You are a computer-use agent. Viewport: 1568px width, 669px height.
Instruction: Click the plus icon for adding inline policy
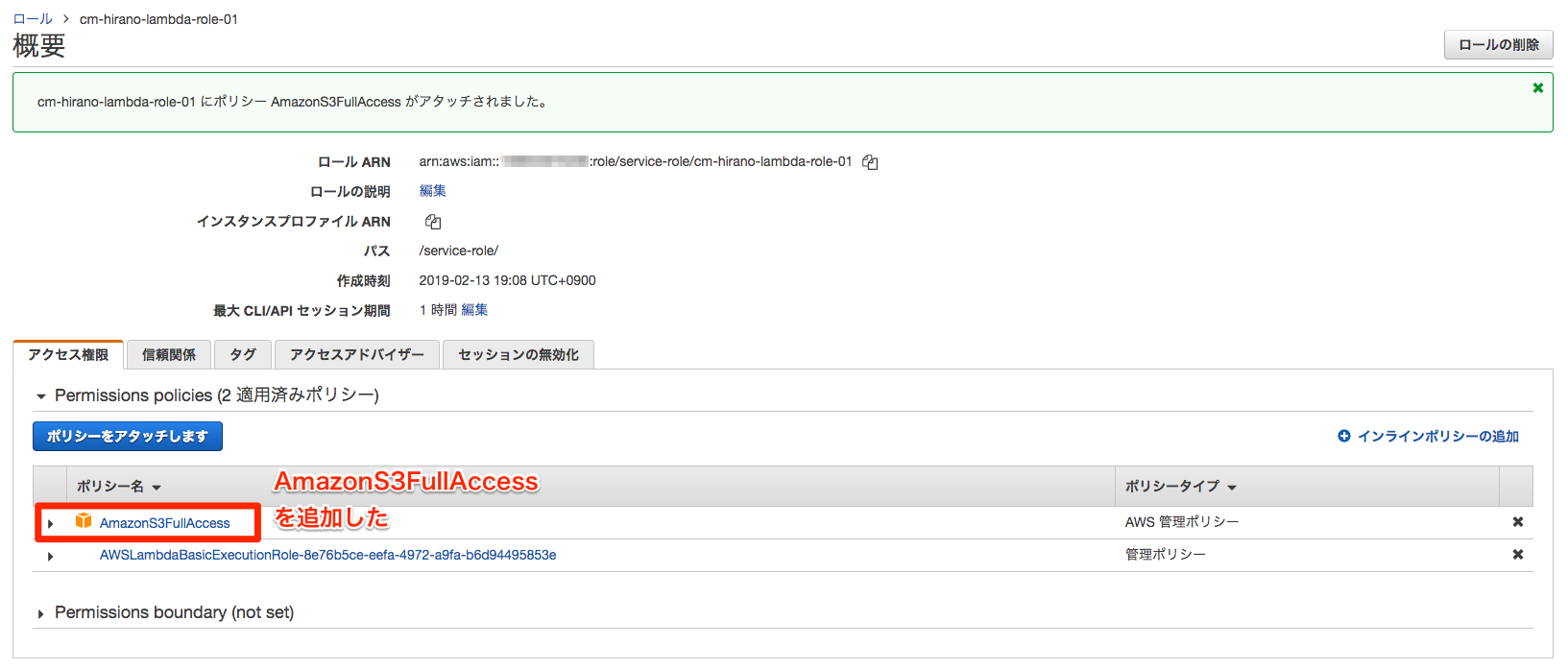click(x=1344, y=436)
